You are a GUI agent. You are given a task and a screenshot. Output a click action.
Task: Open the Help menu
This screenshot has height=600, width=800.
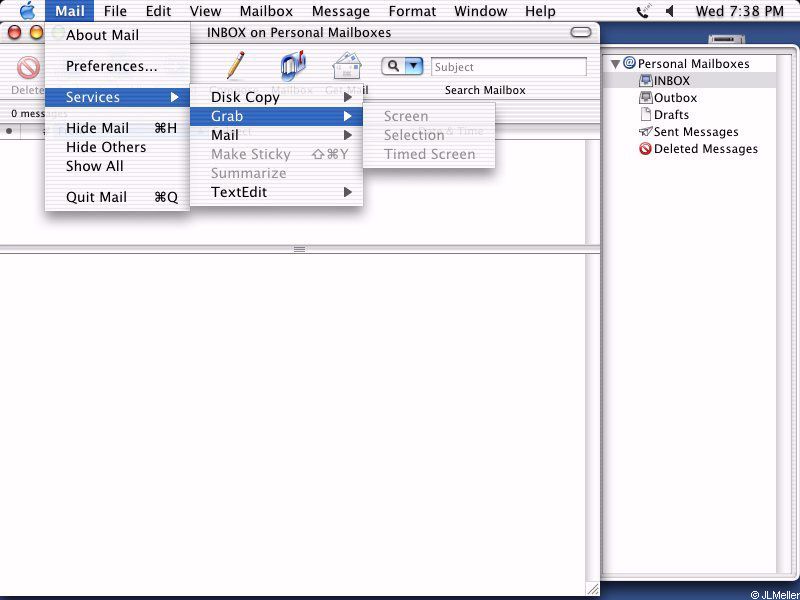click(x=540, y=11)
